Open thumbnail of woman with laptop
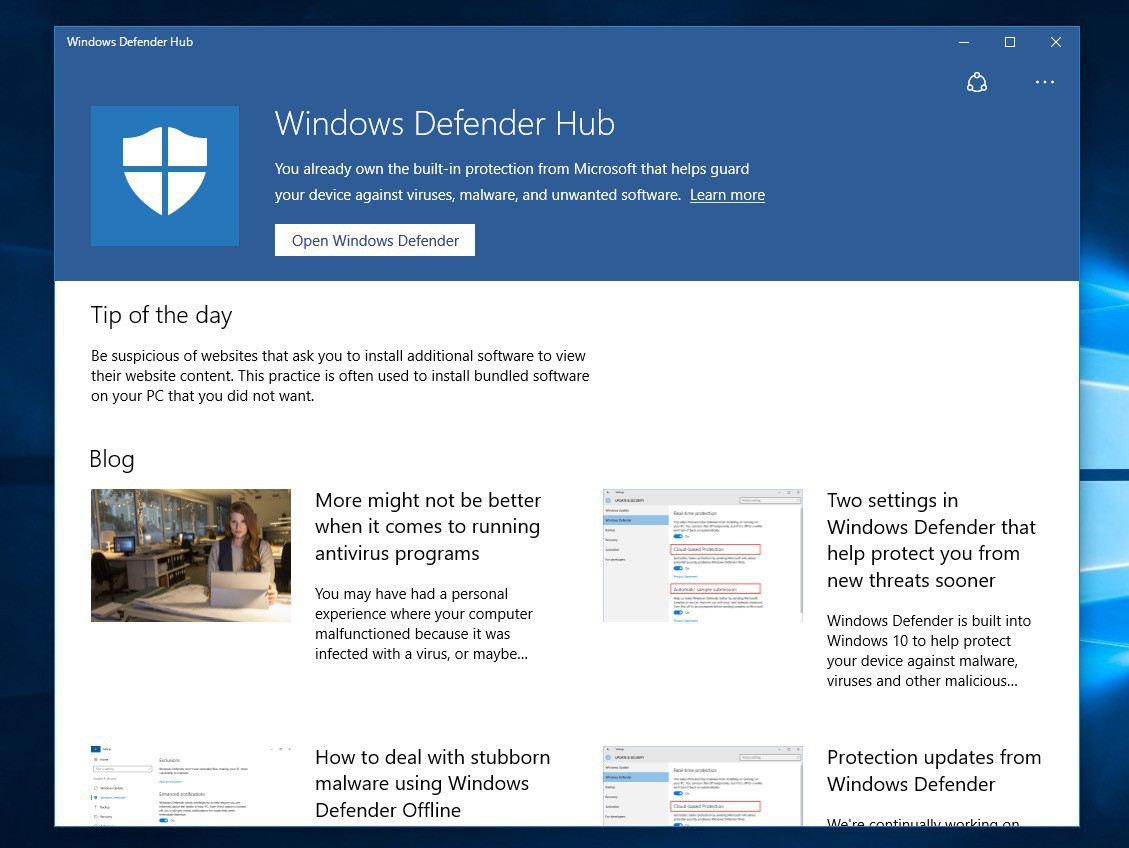 point(191,555)
